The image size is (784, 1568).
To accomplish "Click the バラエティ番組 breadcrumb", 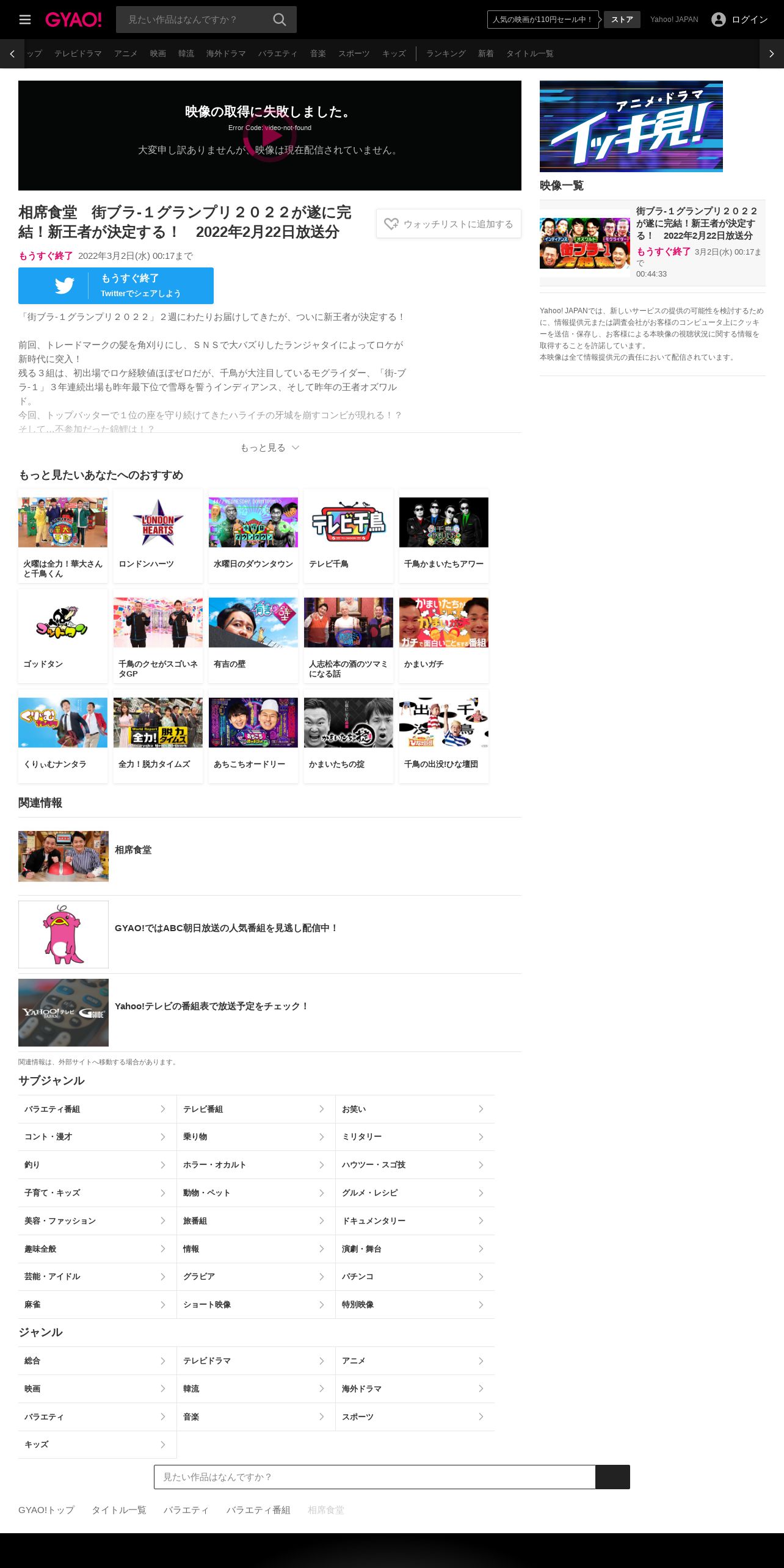I will [x=258, y=1509].
